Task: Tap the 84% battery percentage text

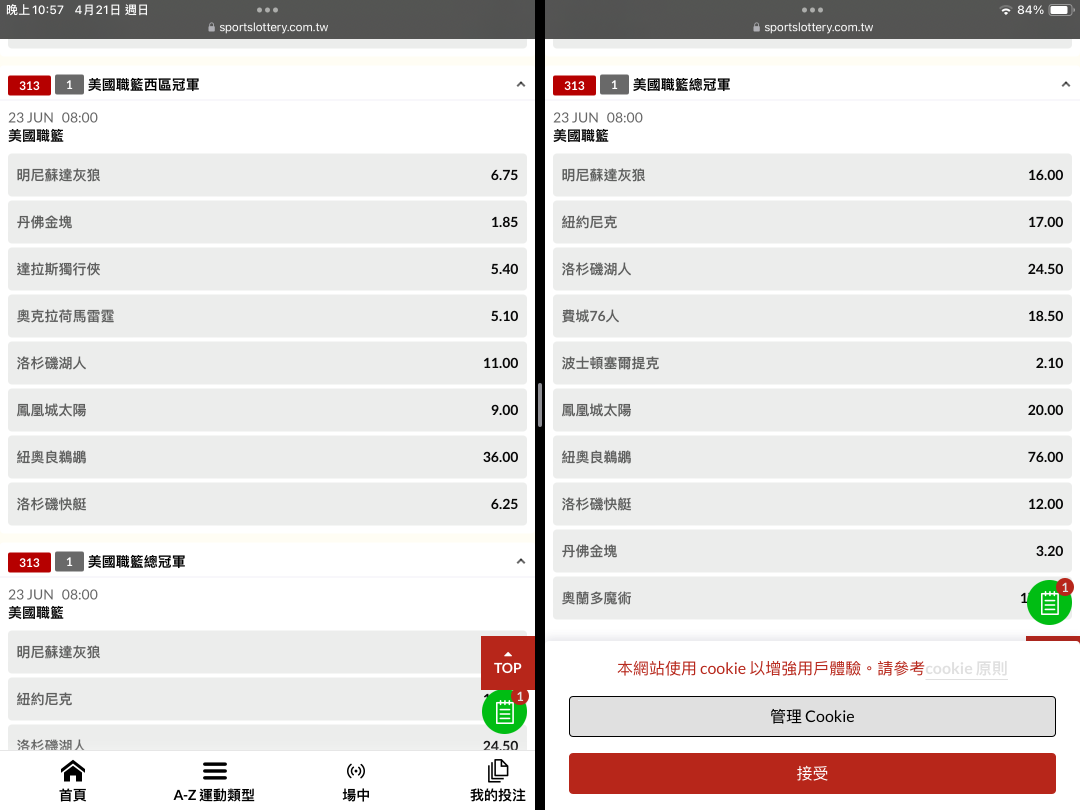Action: coord(1030,10)
